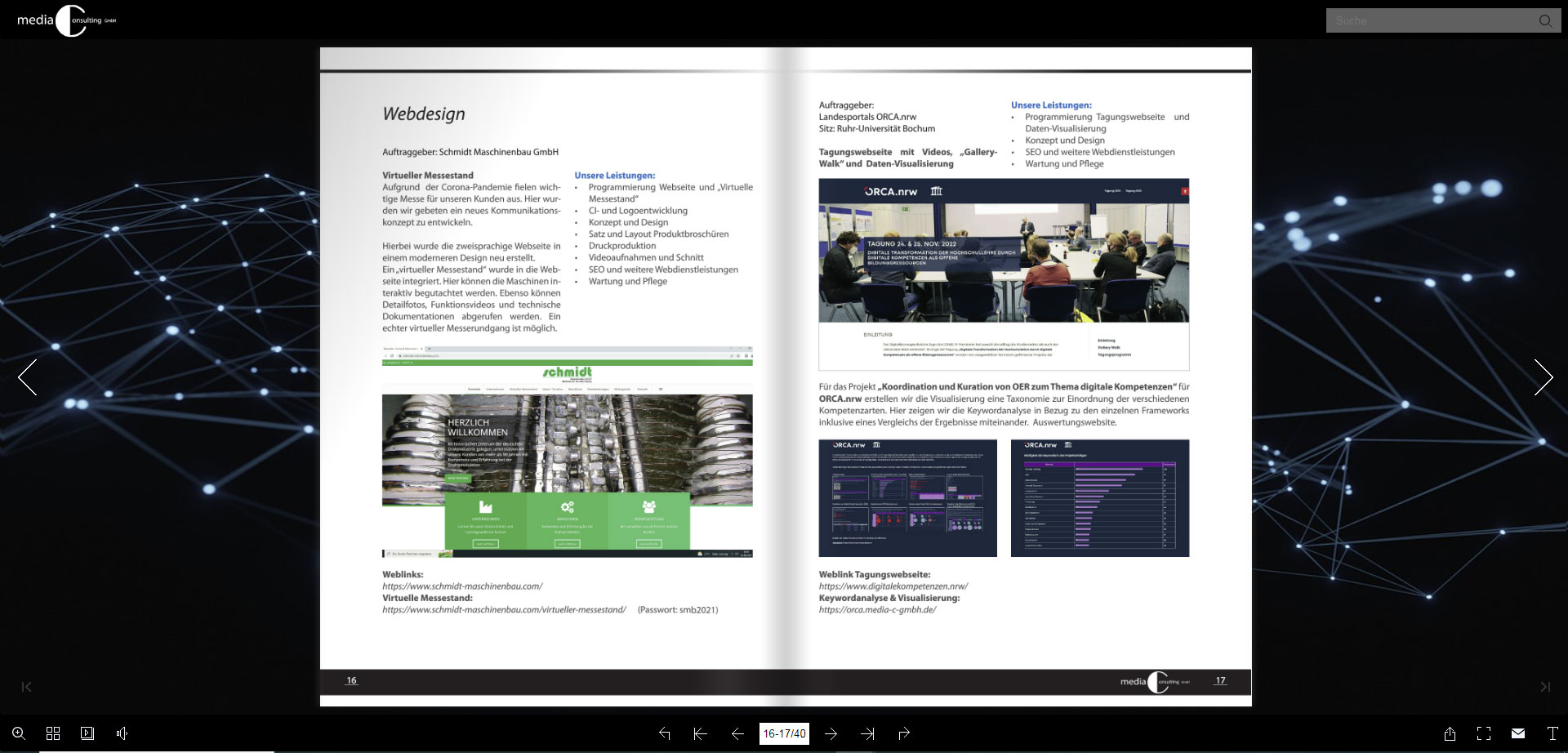Click the search magnifier button at top
The width and height of the screenshot is (1568, 753).
pyautogui.click(x=1545, y=20)
